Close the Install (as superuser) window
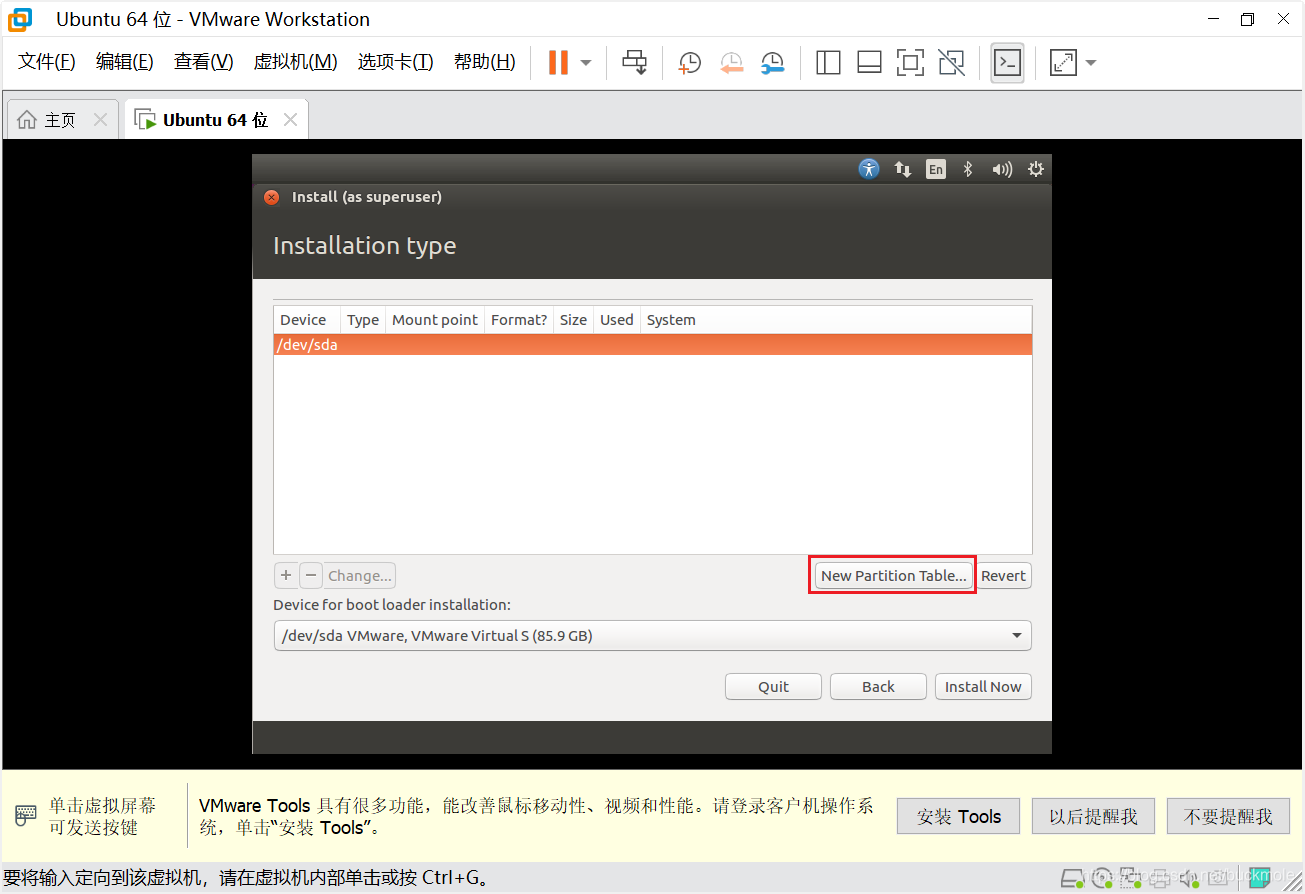 point(271,197)
